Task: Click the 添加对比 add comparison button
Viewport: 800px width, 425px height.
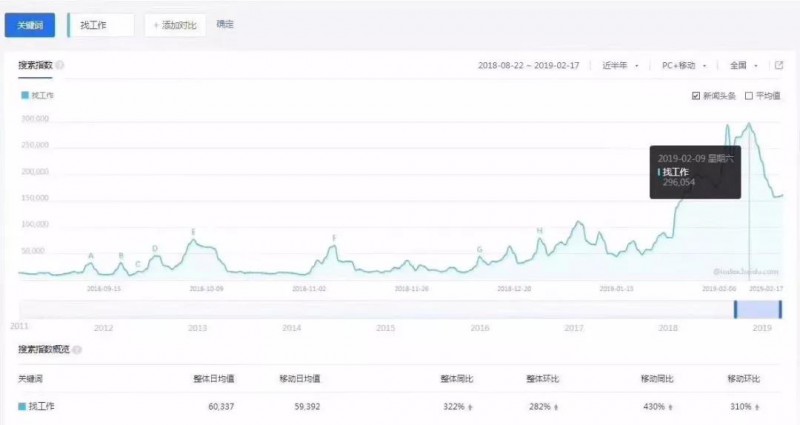Action: 175,25
